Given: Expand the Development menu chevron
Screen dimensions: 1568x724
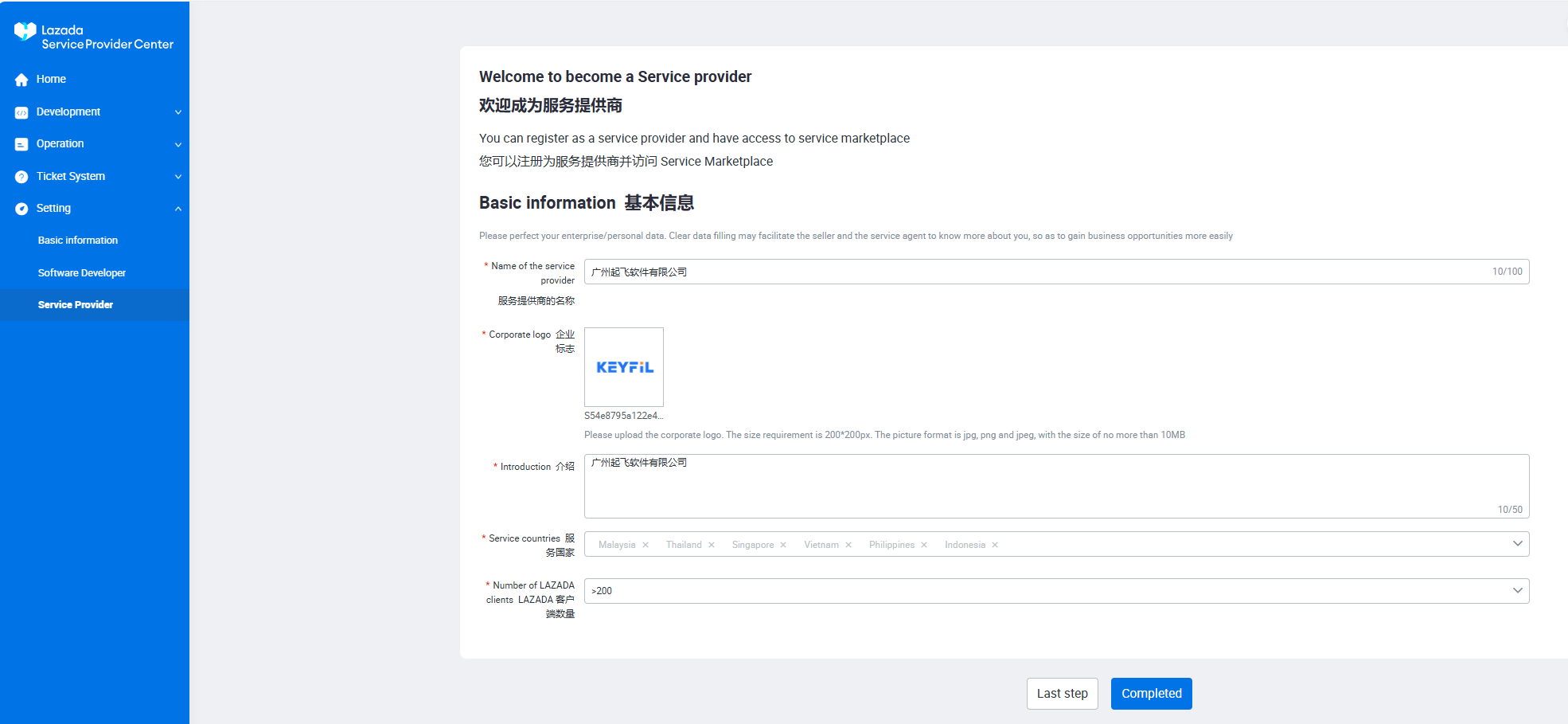Looking at the screenshot, I should click(x=178, y=112).
